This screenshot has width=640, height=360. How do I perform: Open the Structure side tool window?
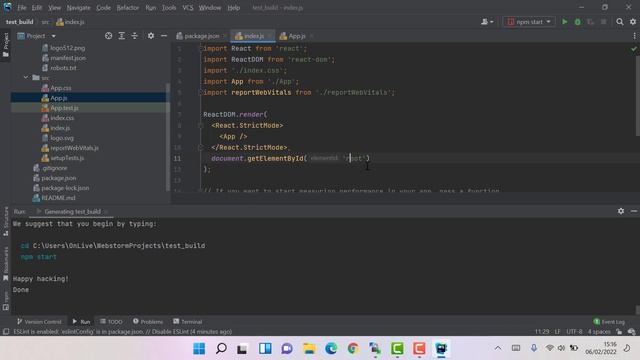pyautogui.click(x=6, y=221)
